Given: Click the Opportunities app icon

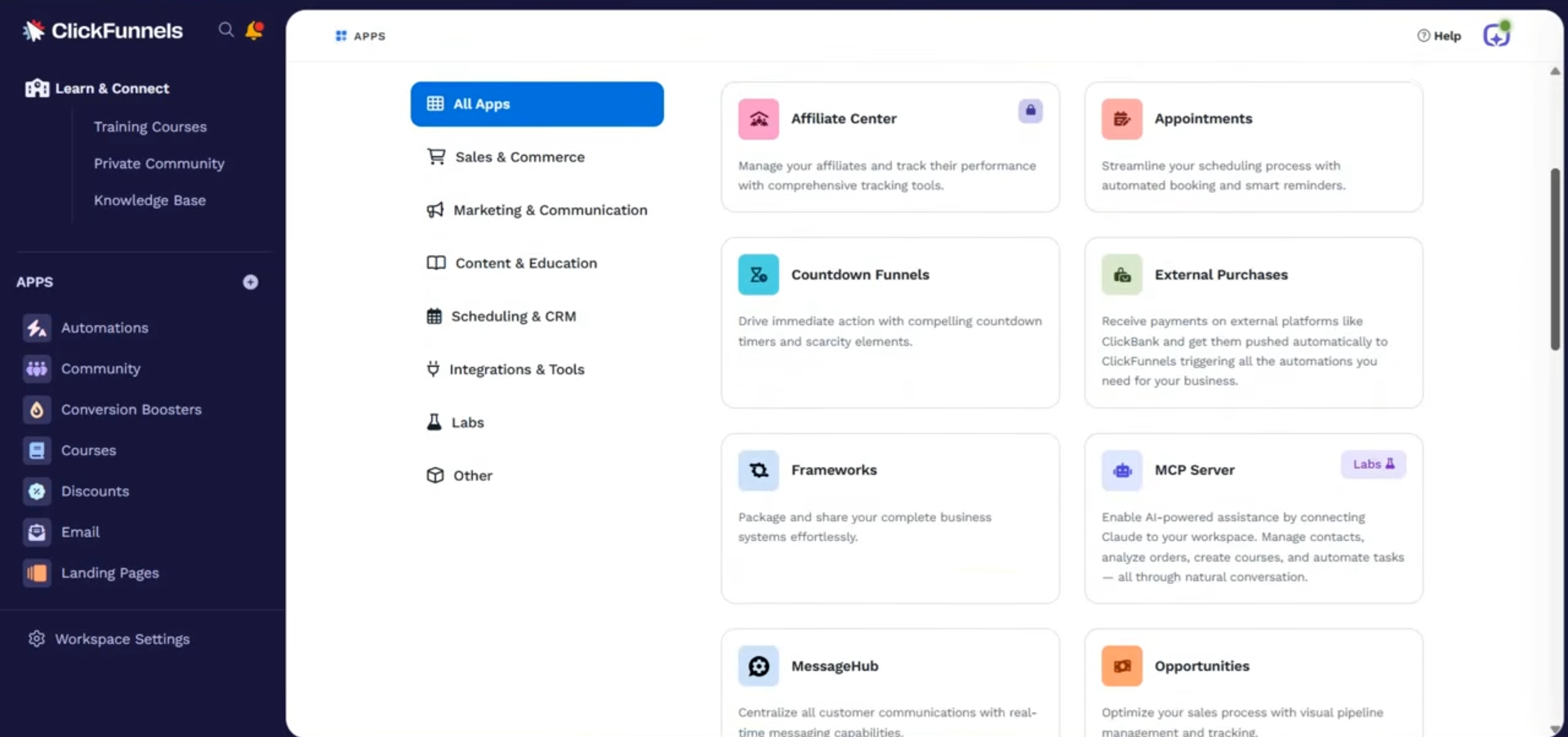Looking at the screenshot, I should click(x=1122, y=666).
